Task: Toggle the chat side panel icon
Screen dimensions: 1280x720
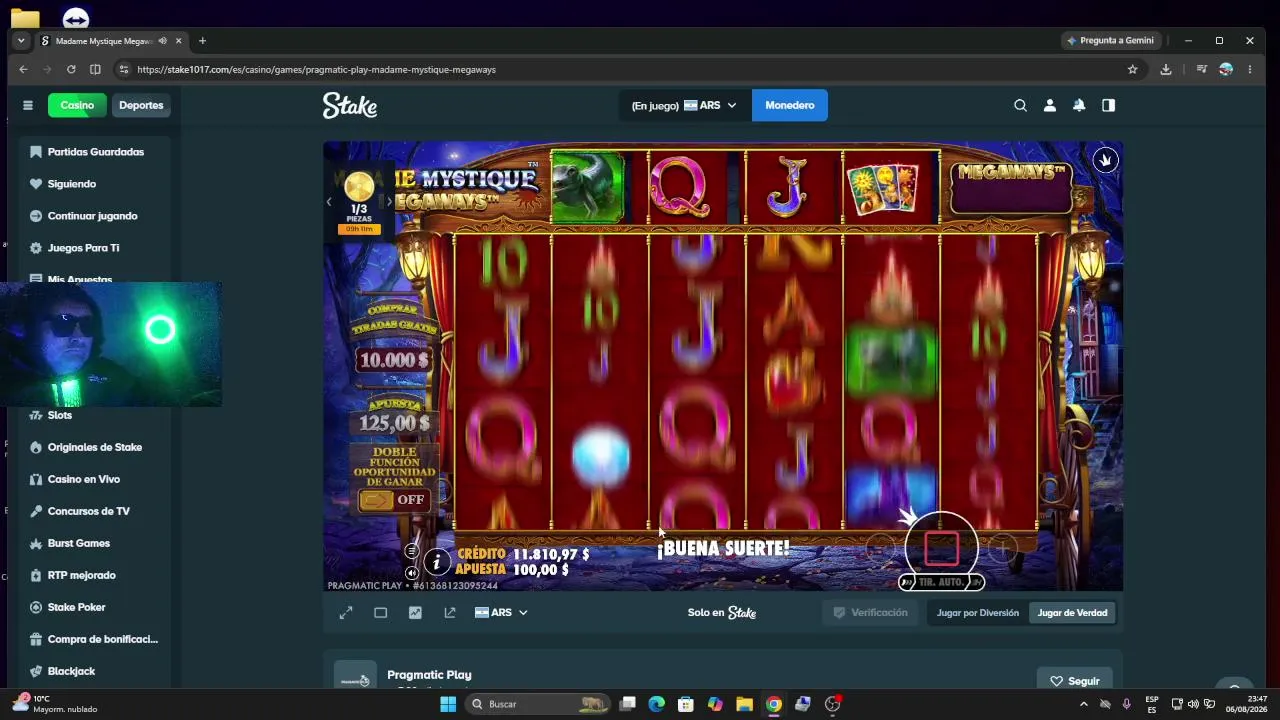Action: pos(1108,105)
